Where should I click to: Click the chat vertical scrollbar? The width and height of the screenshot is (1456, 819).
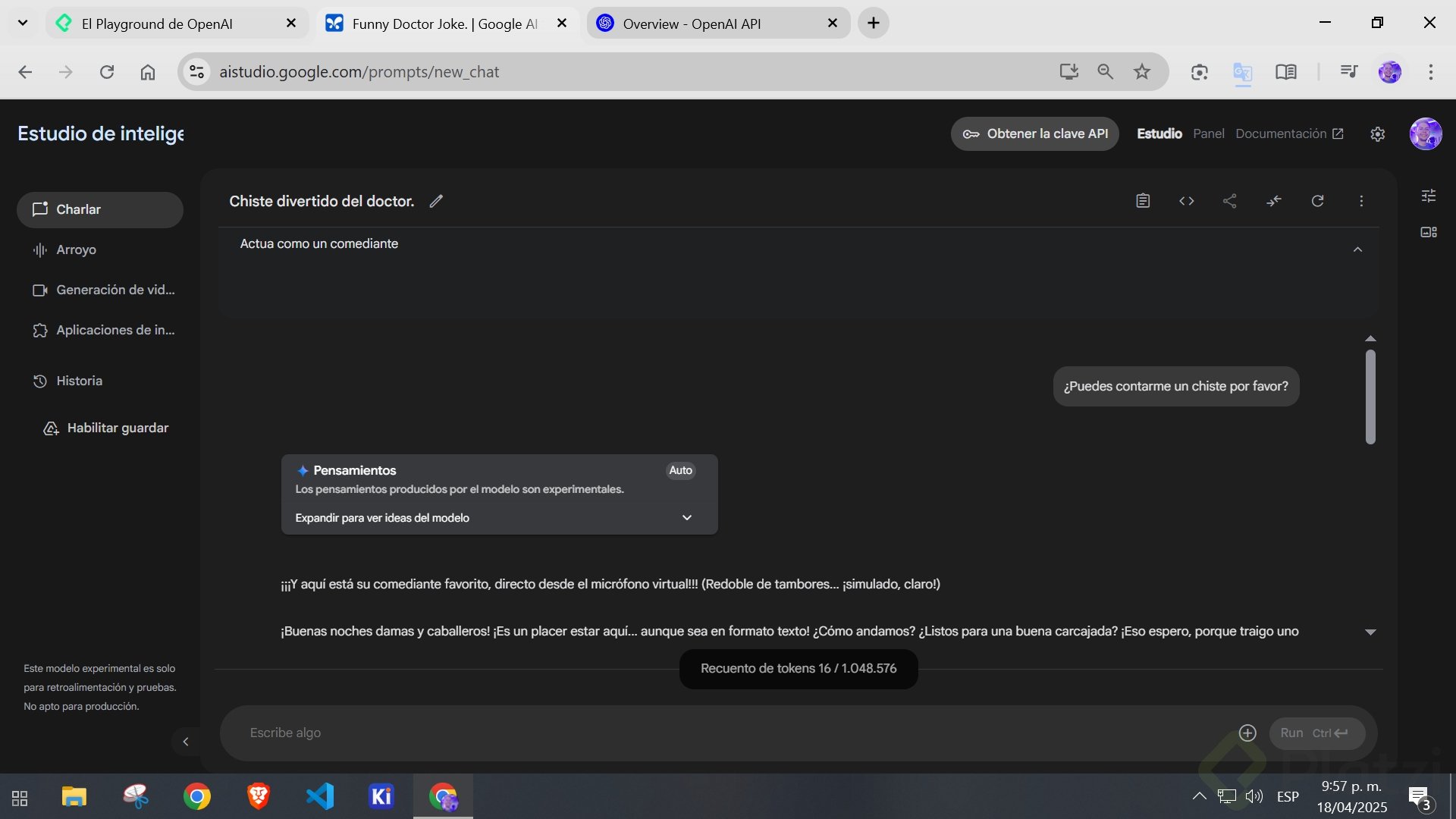[x=1370, y=396]
